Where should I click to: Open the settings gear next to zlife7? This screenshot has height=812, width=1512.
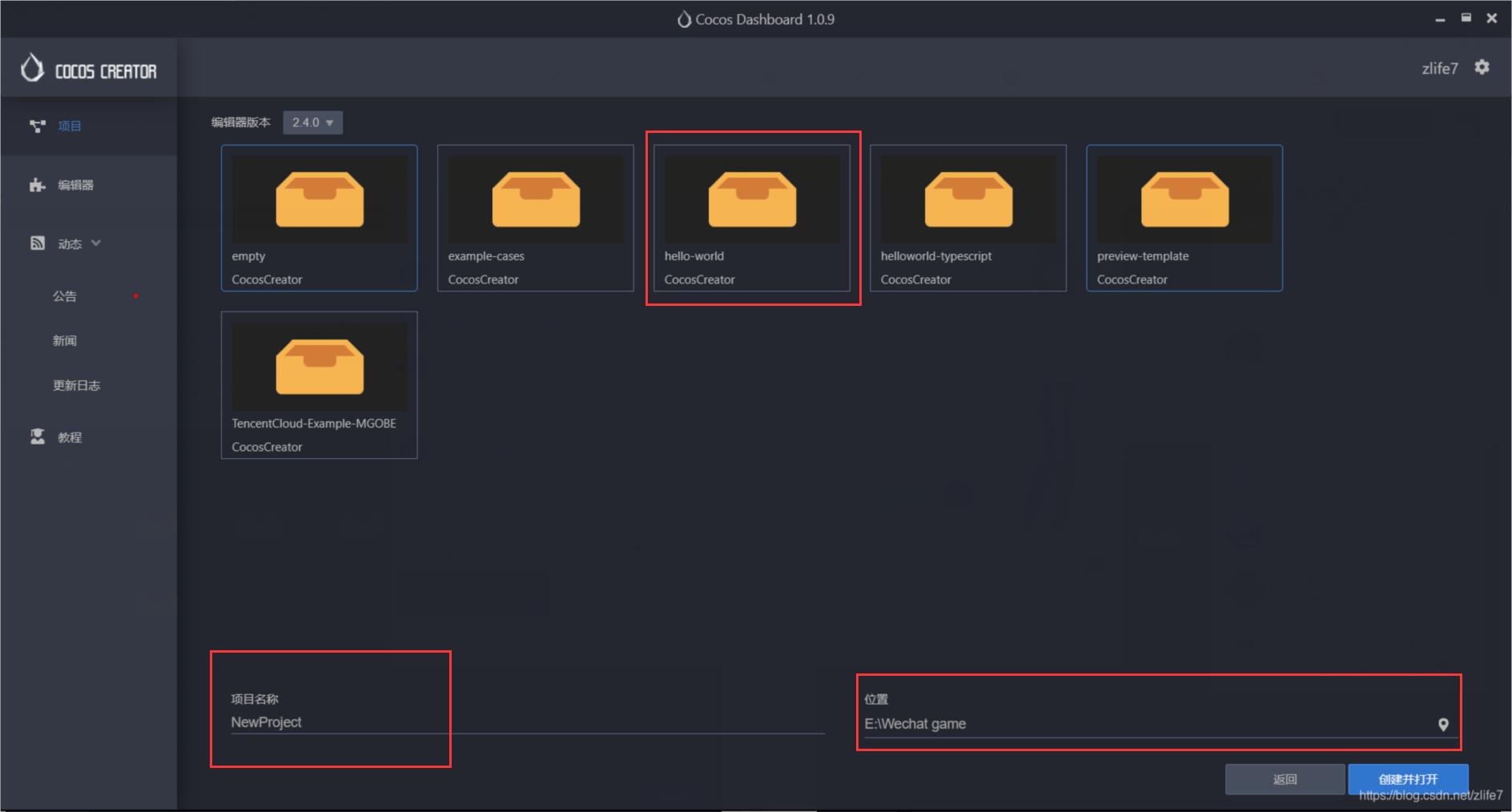coord(1482,67)
